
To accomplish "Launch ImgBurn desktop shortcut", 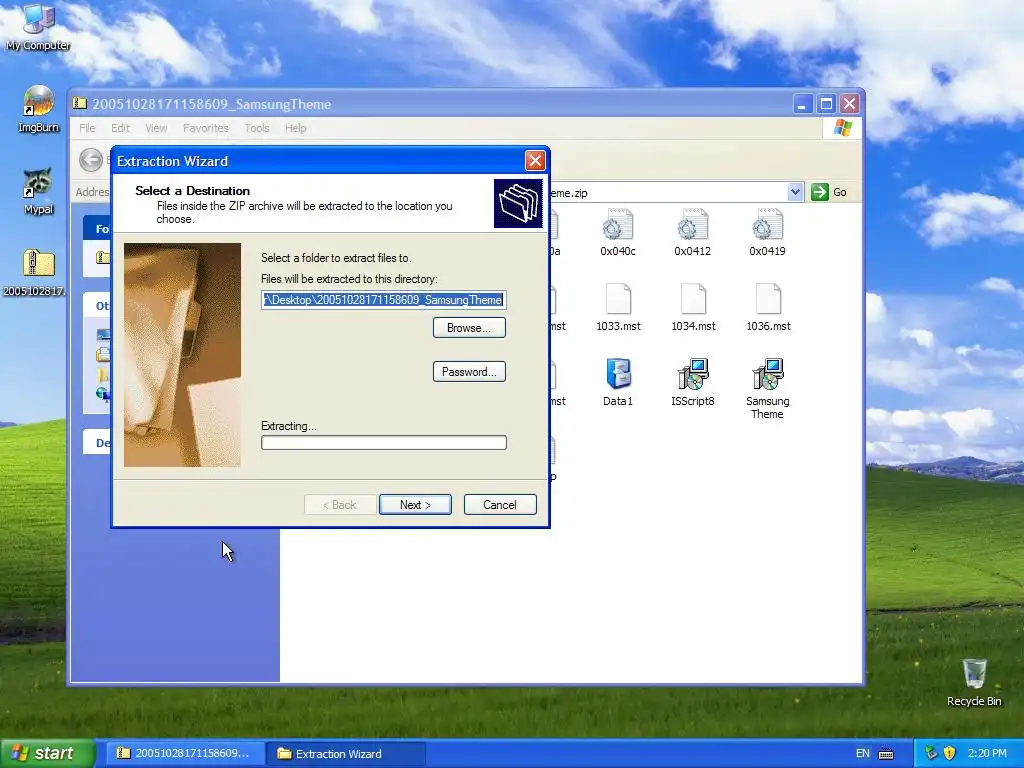I will pos(38,109).
